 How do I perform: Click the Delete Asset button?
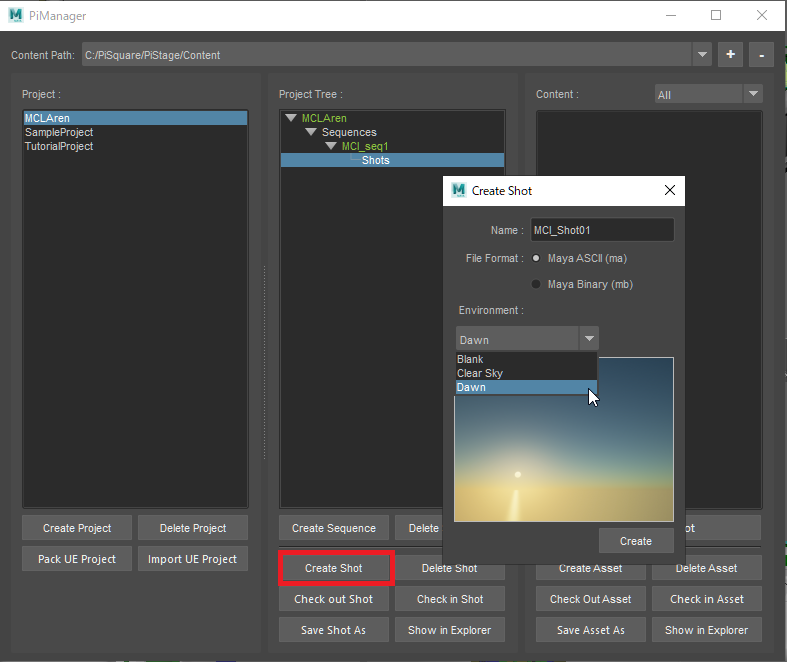point(707,568)
